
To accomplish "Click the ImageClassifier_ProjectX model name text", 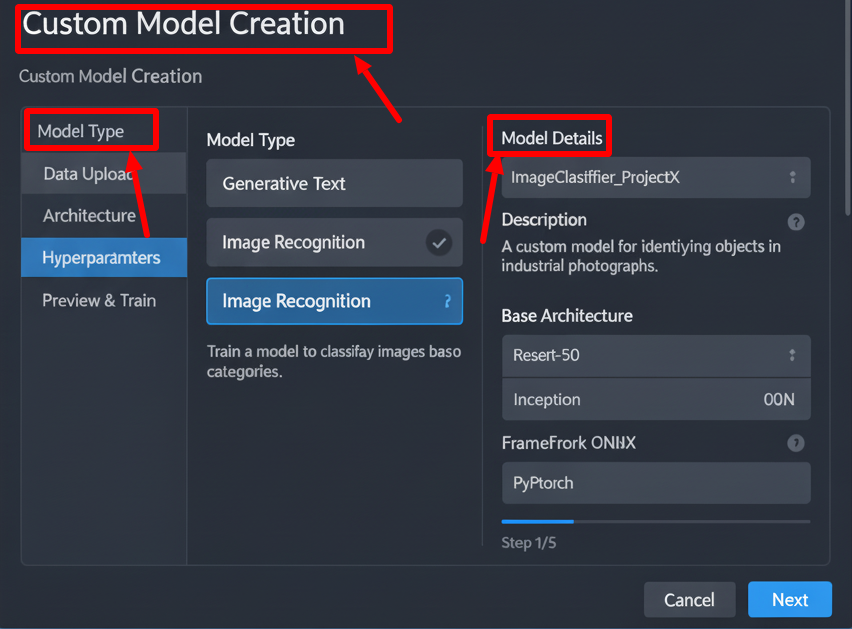I will (595, 177).
